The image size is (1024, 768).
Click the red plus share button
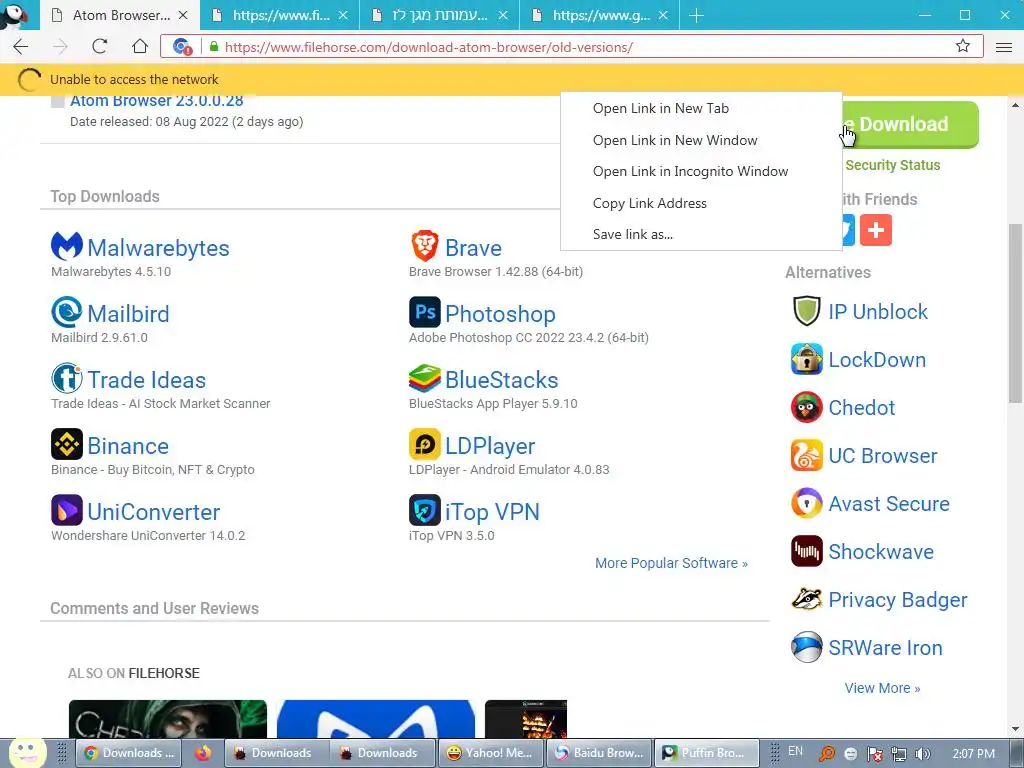(876, 230)
